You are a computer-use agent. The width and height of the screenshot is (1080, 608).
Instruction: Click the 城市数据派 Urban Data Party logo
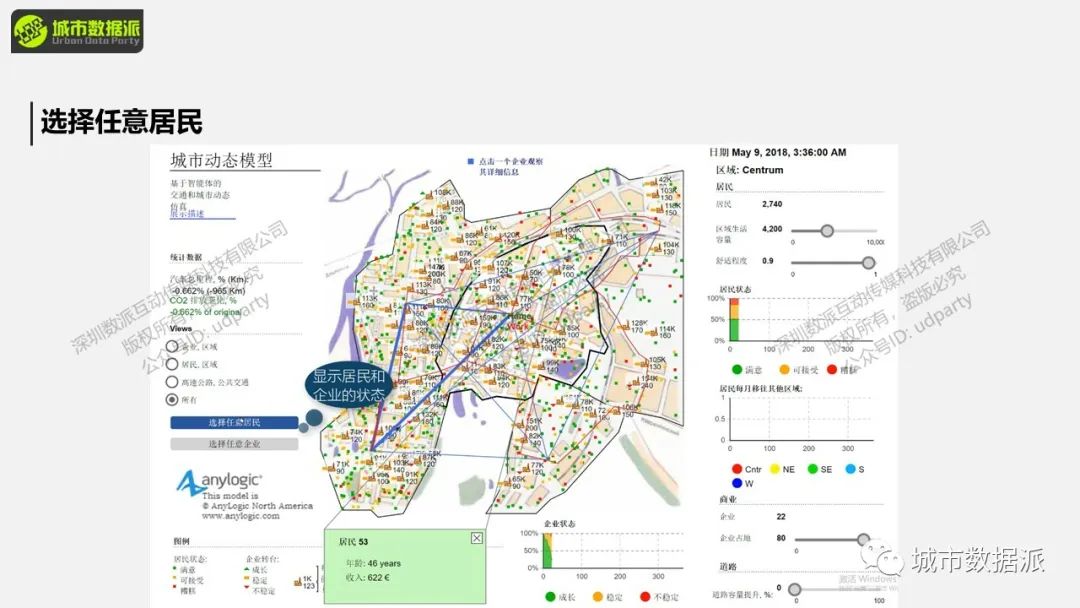[77, 31]
